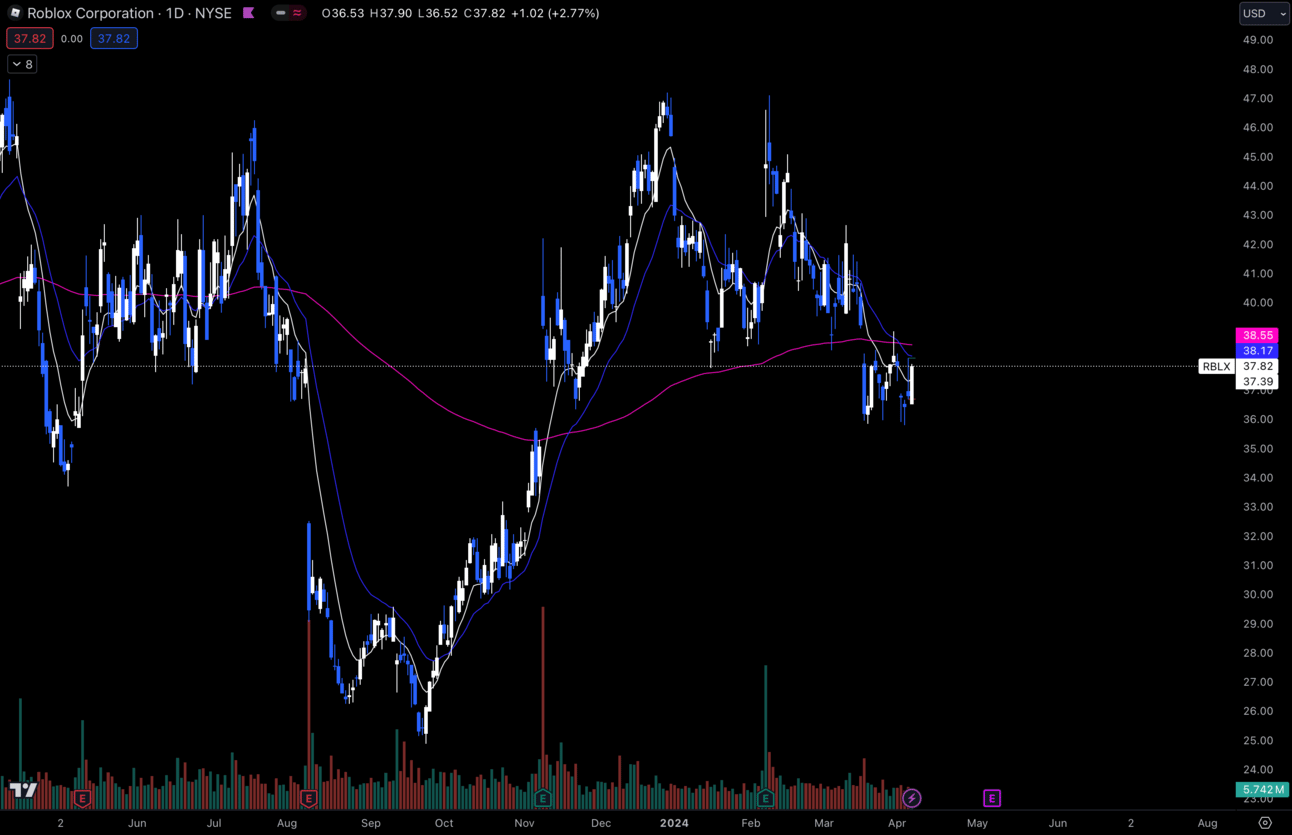This screenshot has width=1292, height=835.
Task: Click the Sep label on the time axis
Action: point(371,823)
